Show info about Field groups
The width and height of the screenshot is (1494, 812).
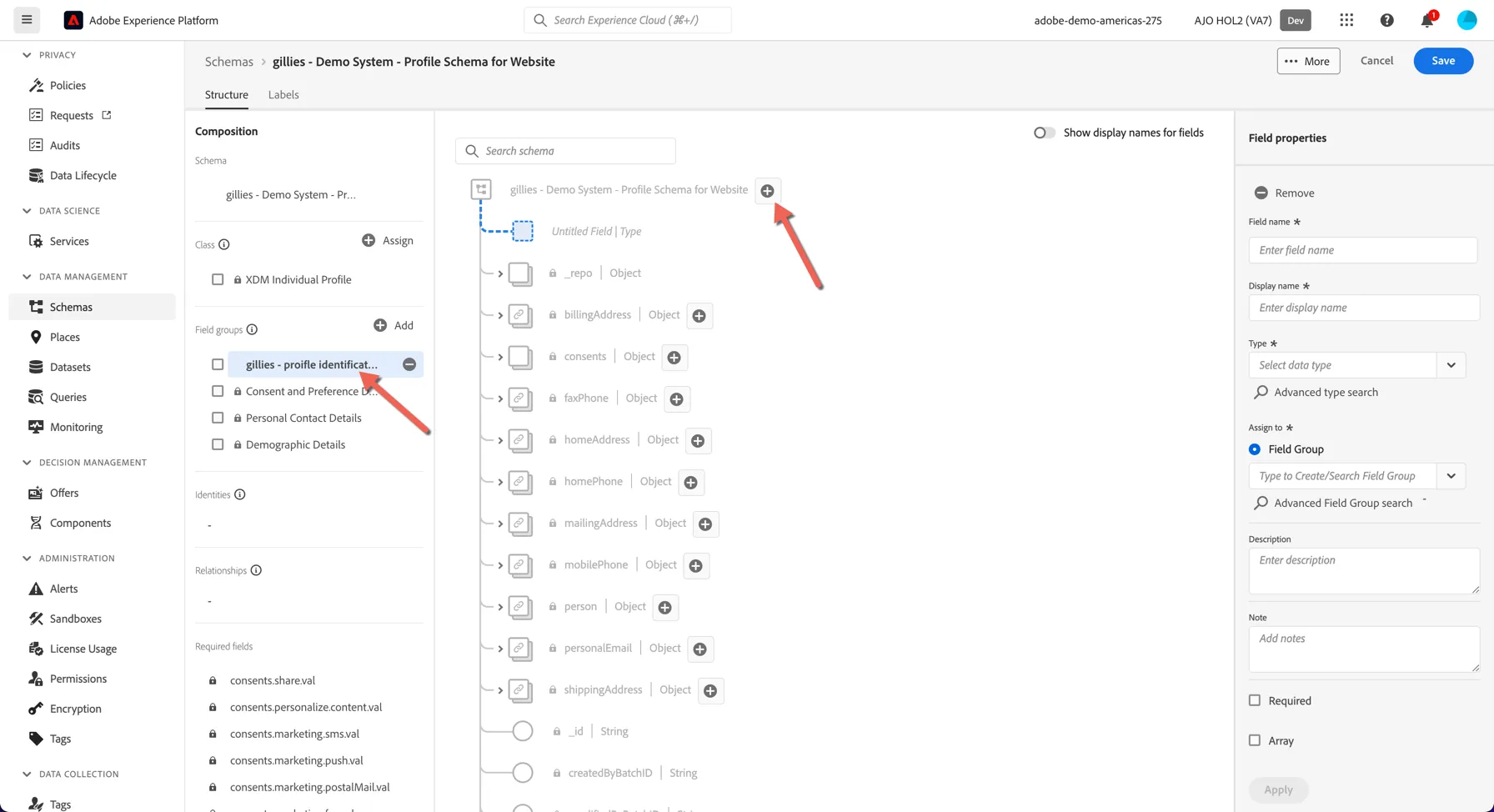(252, 329)
